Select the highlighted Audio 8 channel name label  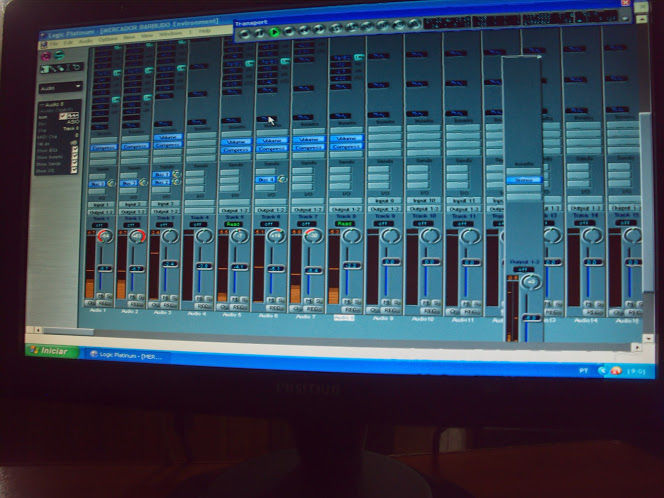coord(344,318)
